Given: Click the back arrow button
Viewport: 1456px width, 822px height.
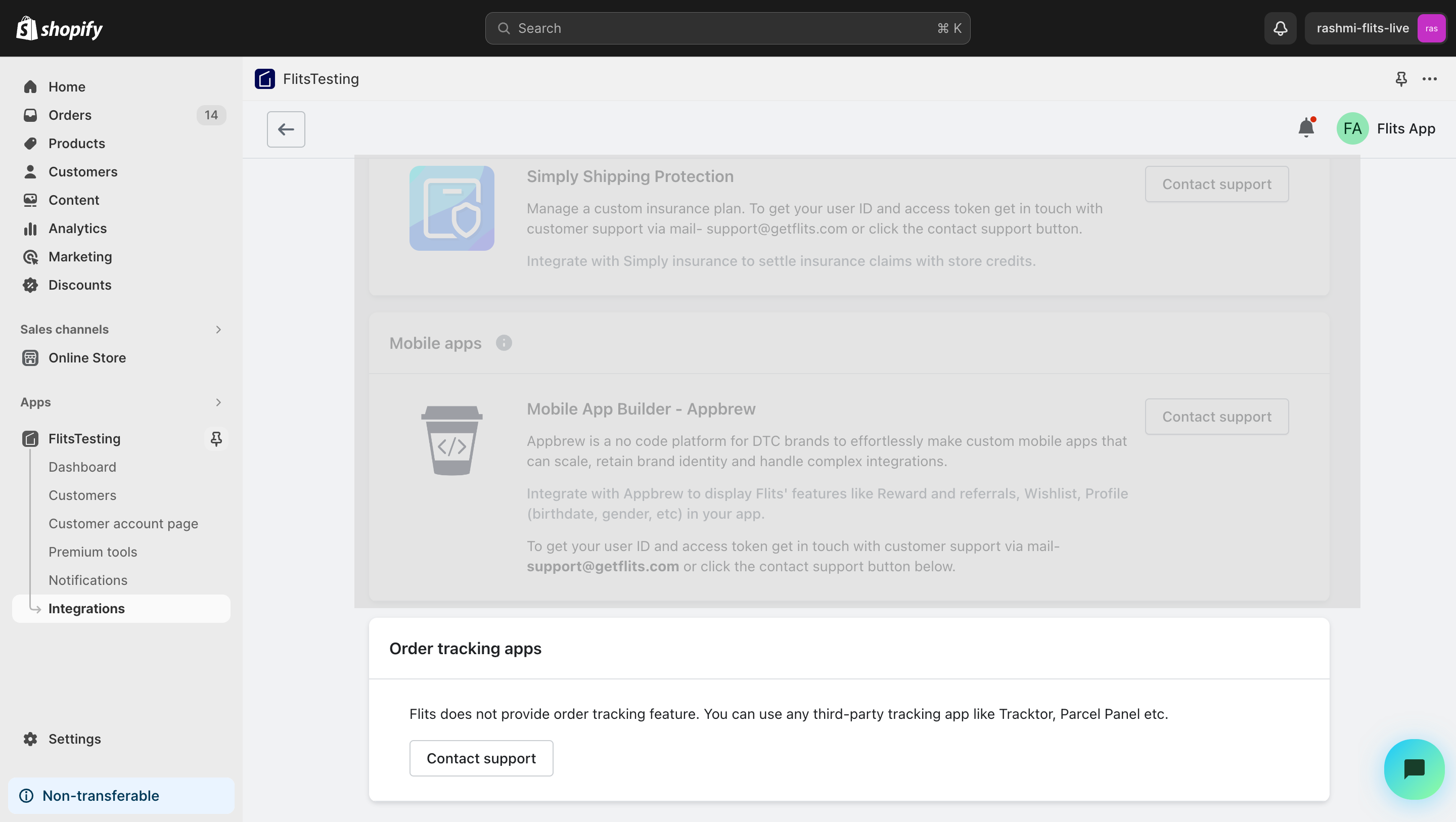Looking at the screenshot, I should (x=286, y=129).
